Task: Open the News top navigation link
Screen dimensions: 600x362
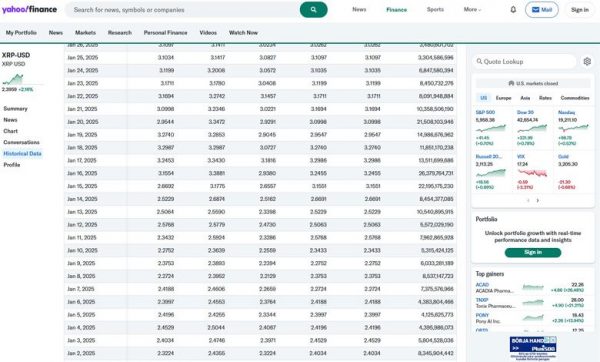Action: tap(359, 10)
